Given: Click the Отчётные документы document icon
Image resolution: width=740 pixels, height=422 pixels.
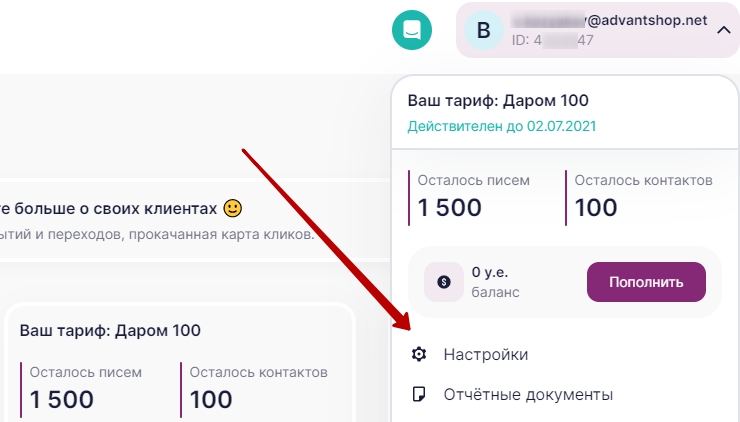Looking at the screenshot, I should (420, 394).
